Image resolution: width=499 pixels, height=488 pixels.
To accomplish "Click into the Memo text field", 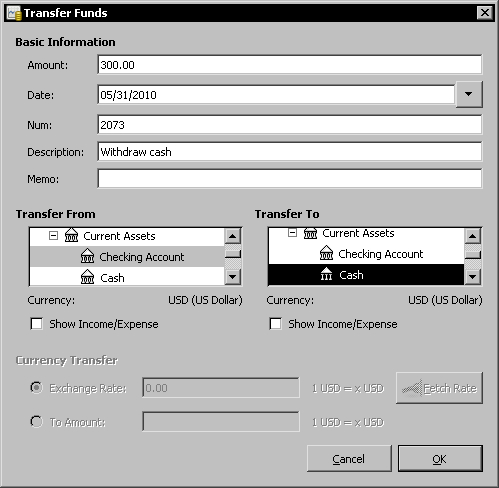I will tap(290, 179).
